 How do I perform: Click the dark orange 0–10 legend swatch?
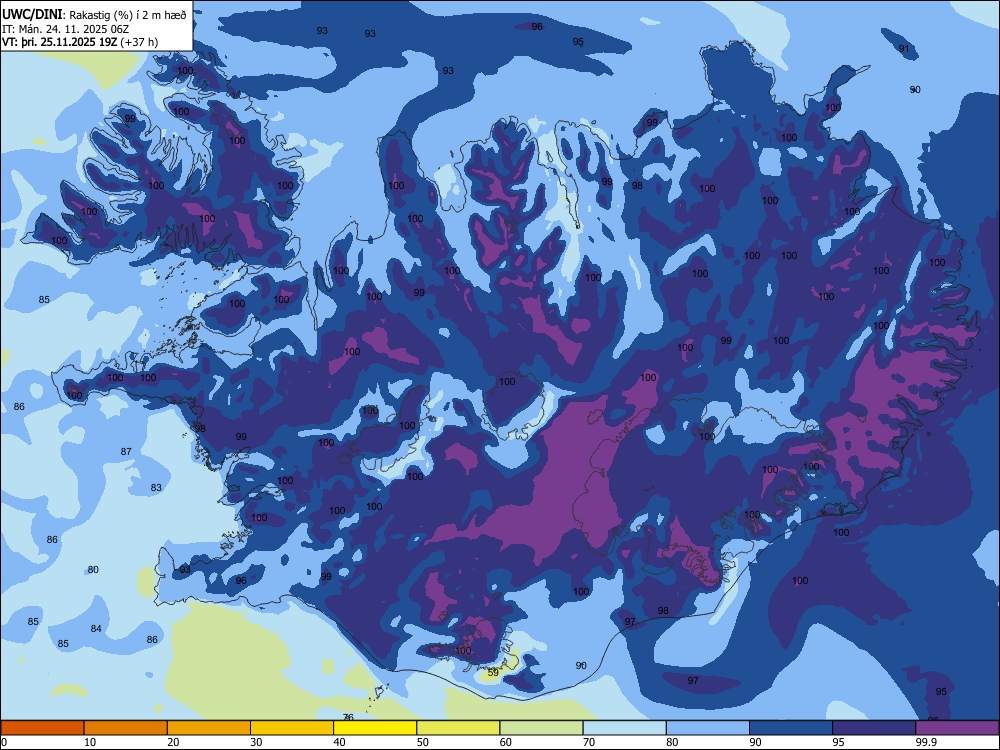pyautogui.click(x=42, y=727)
